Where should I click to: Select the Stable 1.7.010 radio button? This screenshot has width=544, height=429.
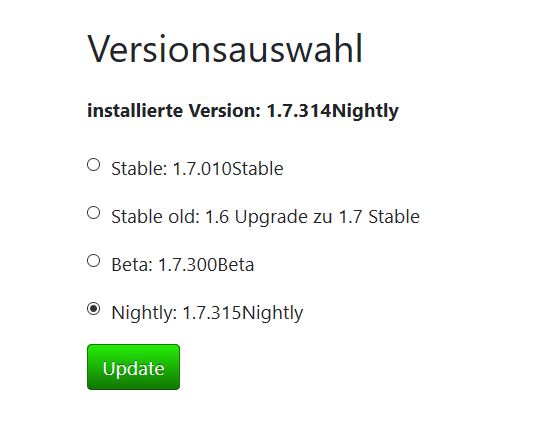tap(93, 165)
